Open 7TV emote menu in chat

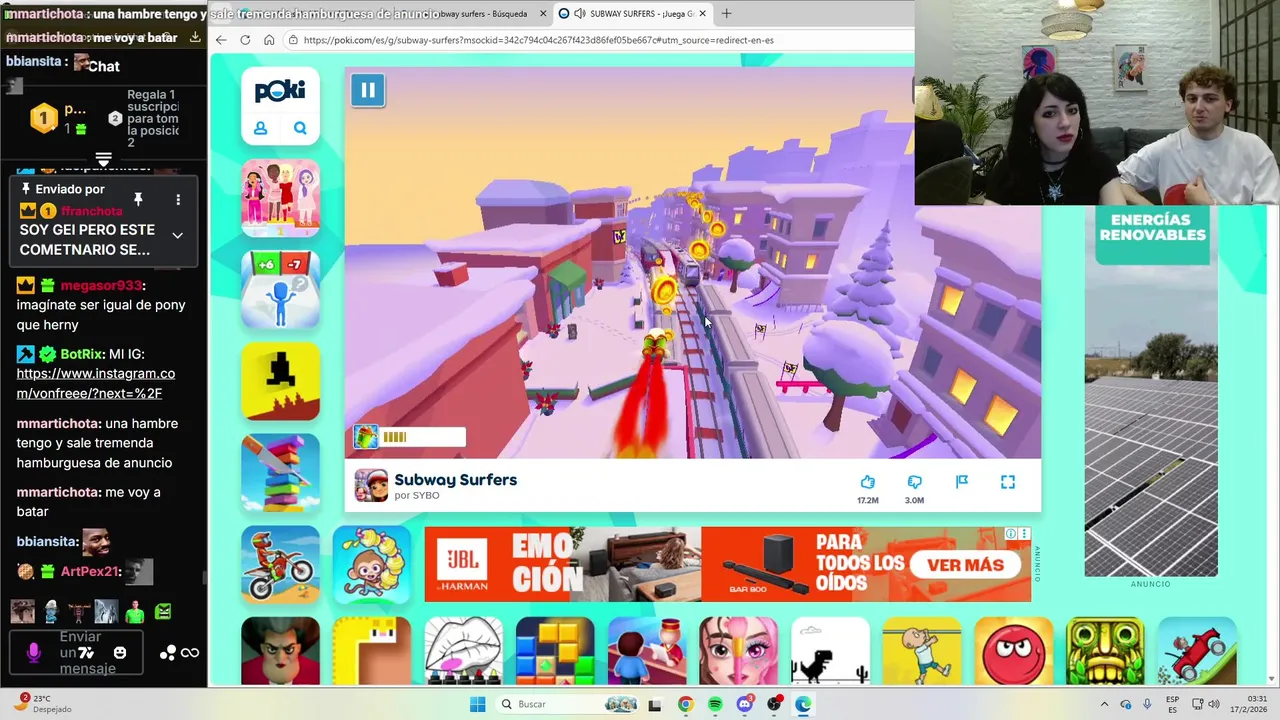(86, 653)
